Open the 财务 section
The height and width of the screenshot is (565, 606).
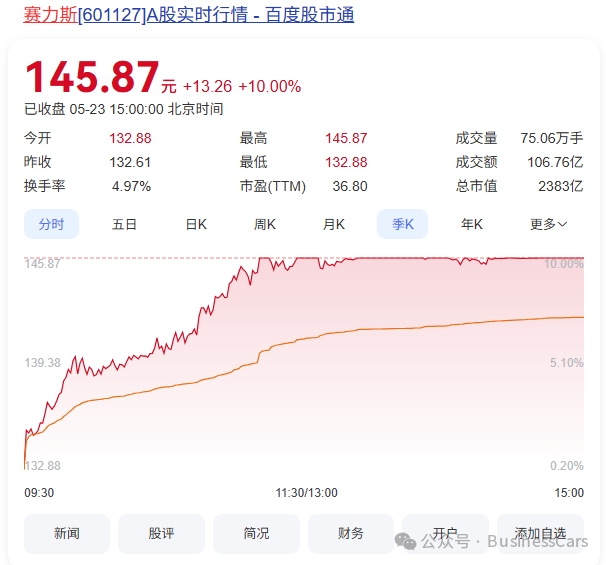pos(351,534)
